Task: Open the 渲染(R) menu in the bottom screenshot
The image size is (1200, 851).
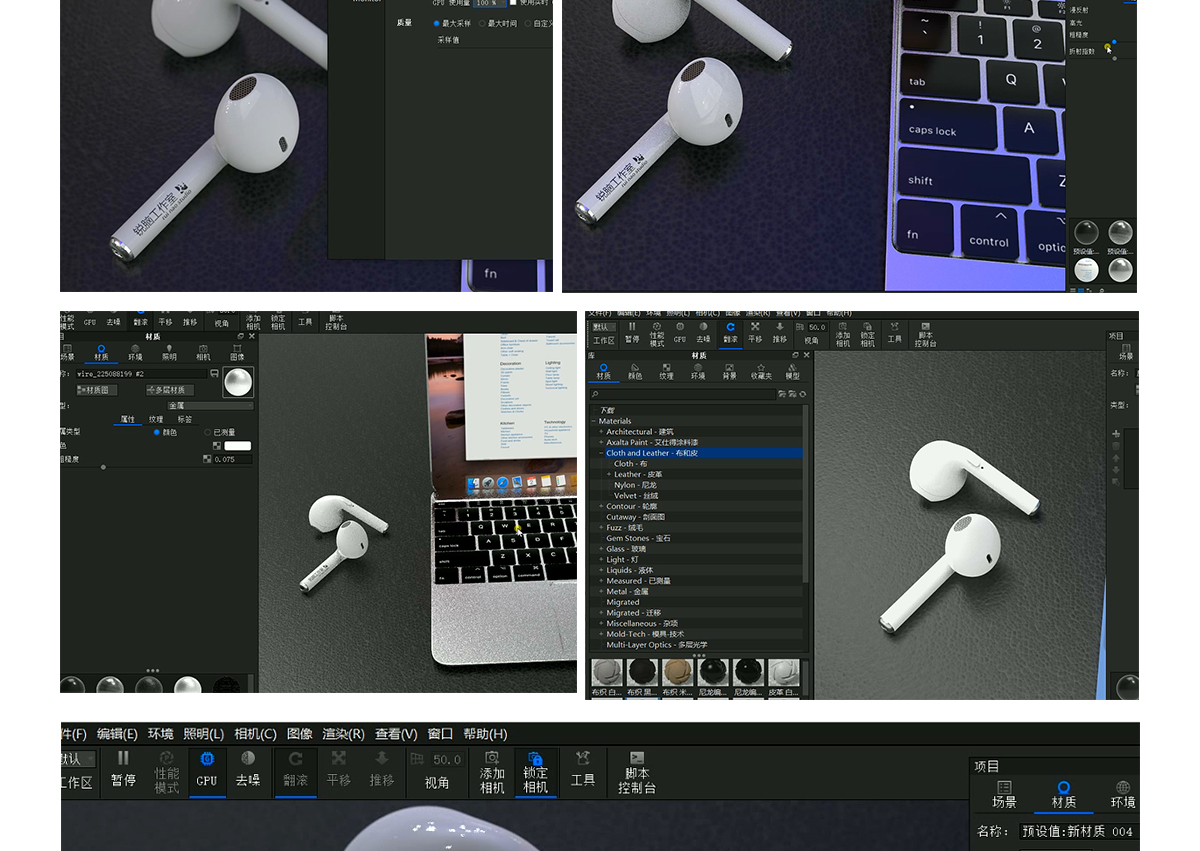Action: click(x=343, y=734)
